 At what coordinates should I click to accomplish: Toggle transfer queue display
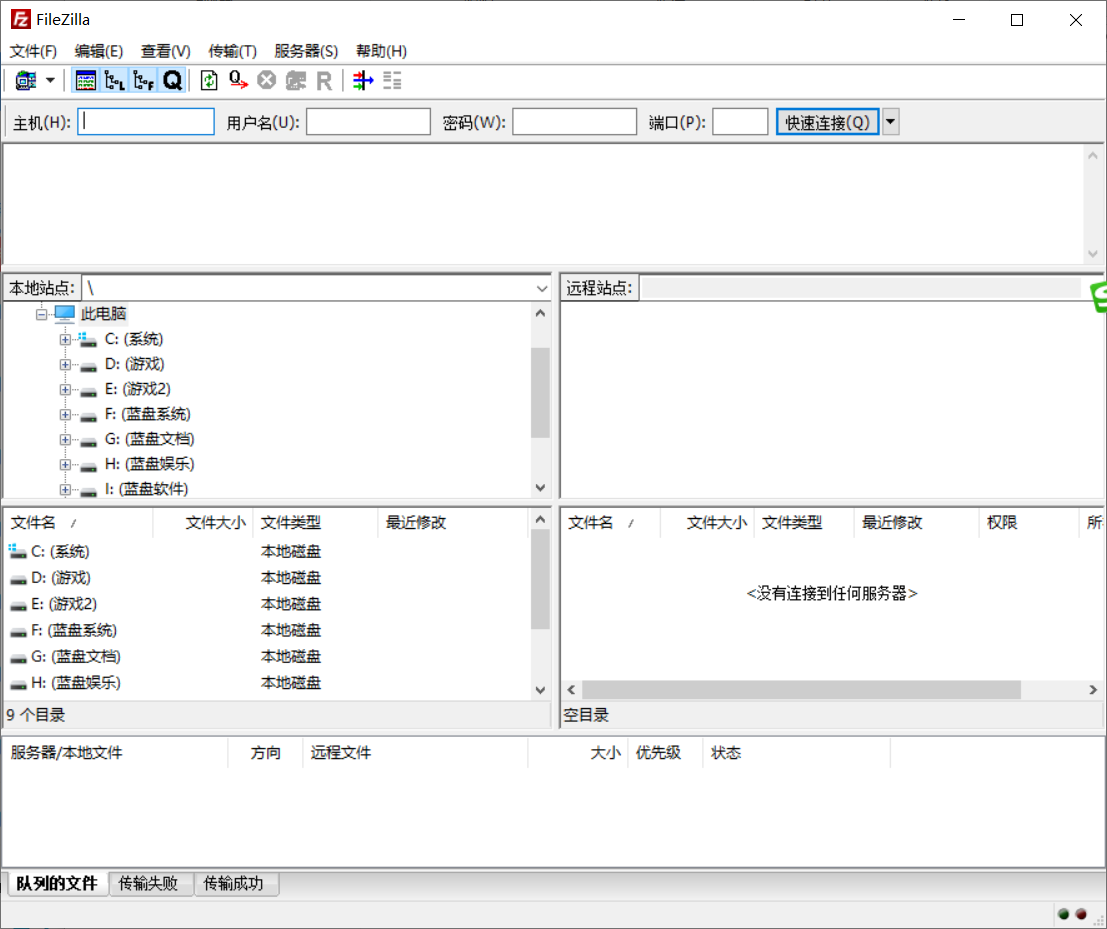[x=172, y=80]
